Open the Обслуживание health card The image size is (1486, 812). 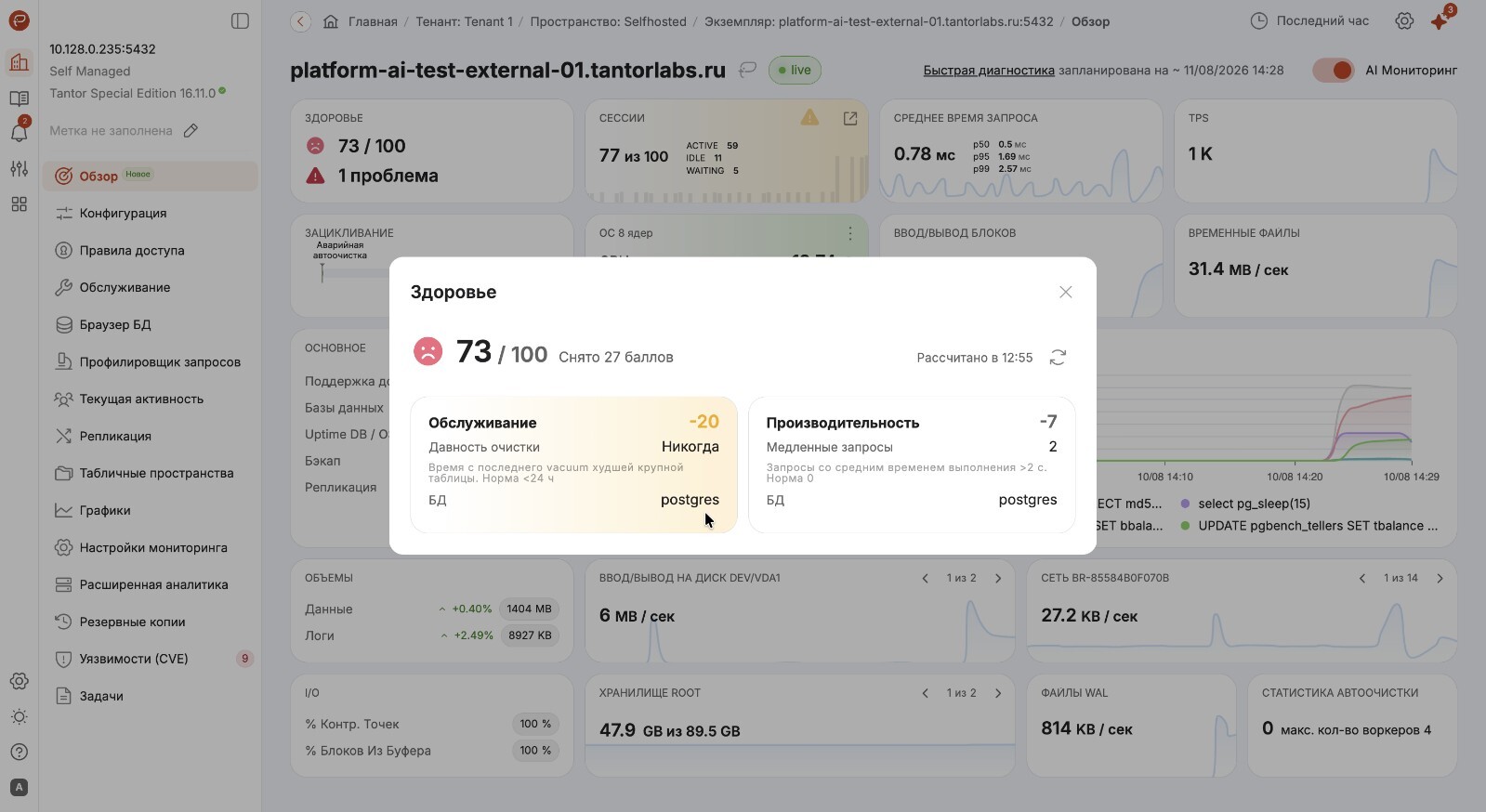pyautogui.click(x=573, y=465)
